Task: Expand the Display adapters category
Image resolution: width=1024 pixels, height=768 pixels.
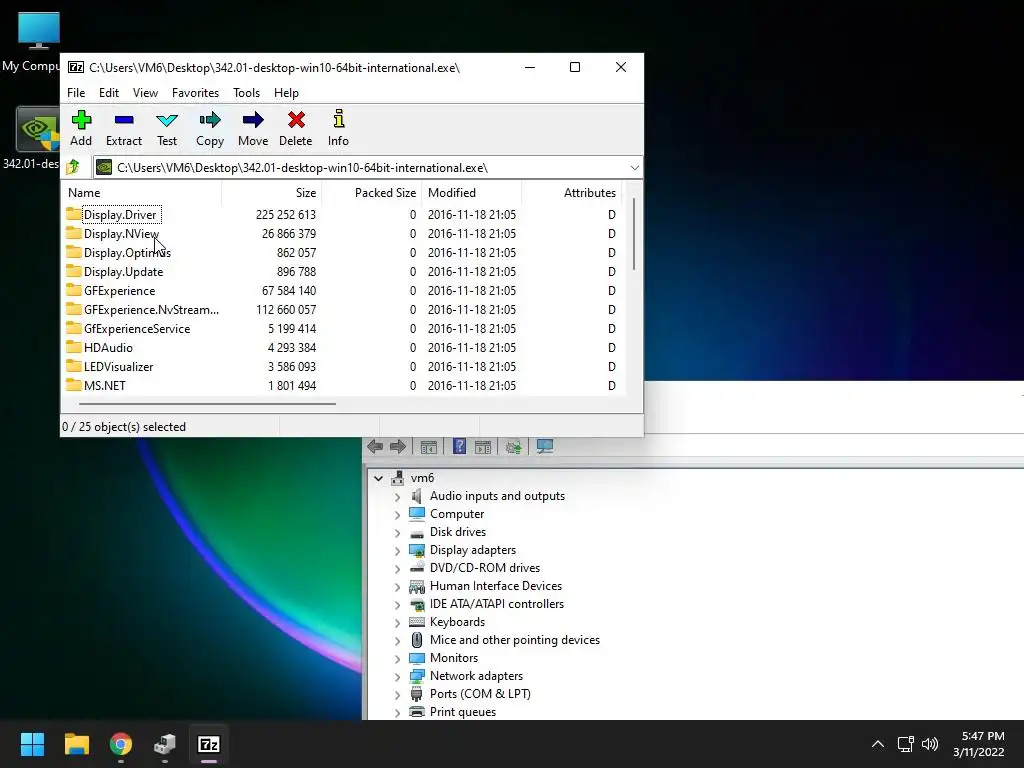Action: pos(397,551)
